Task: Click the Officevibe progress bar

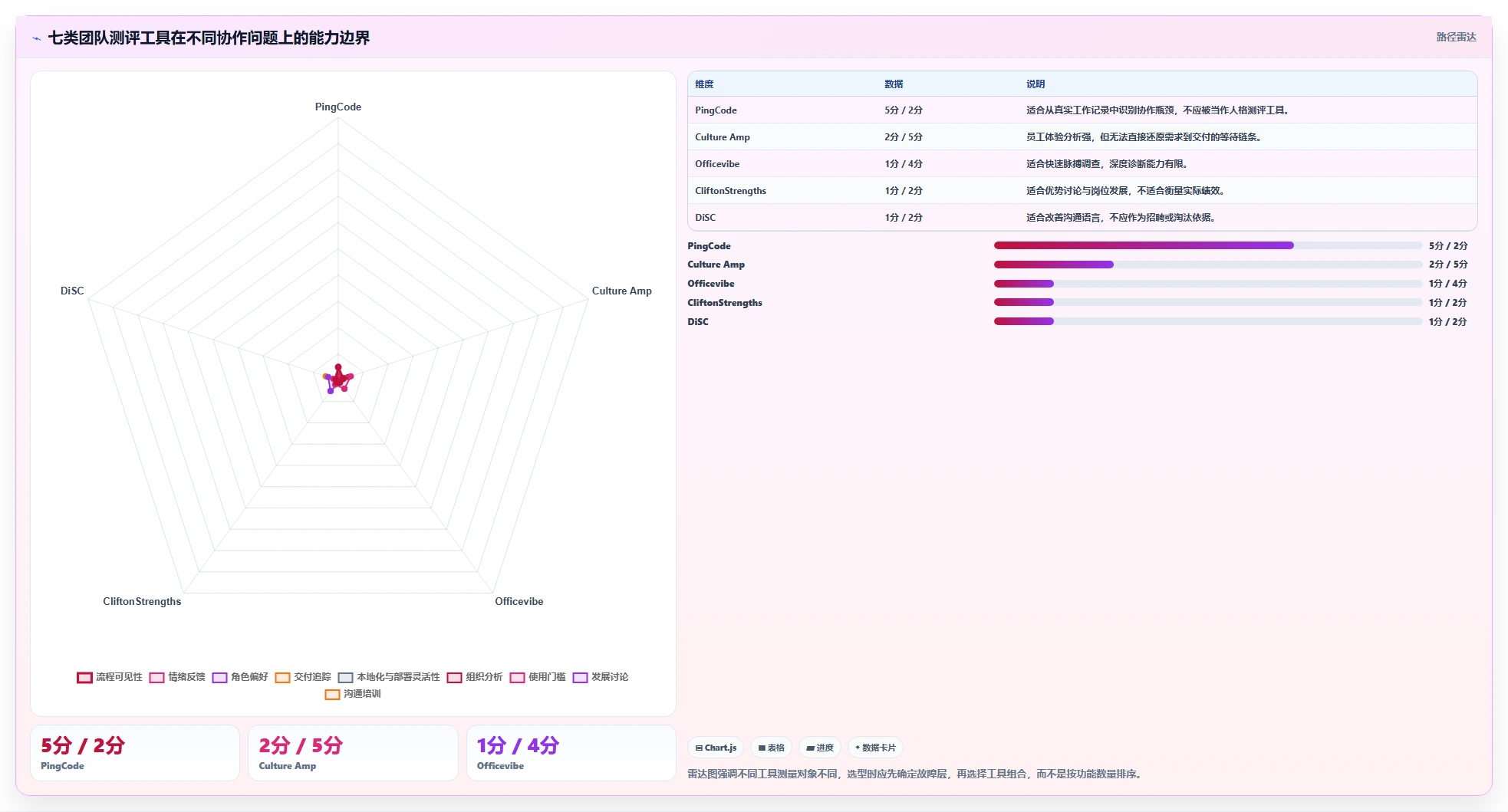Action: (1208, 284)
